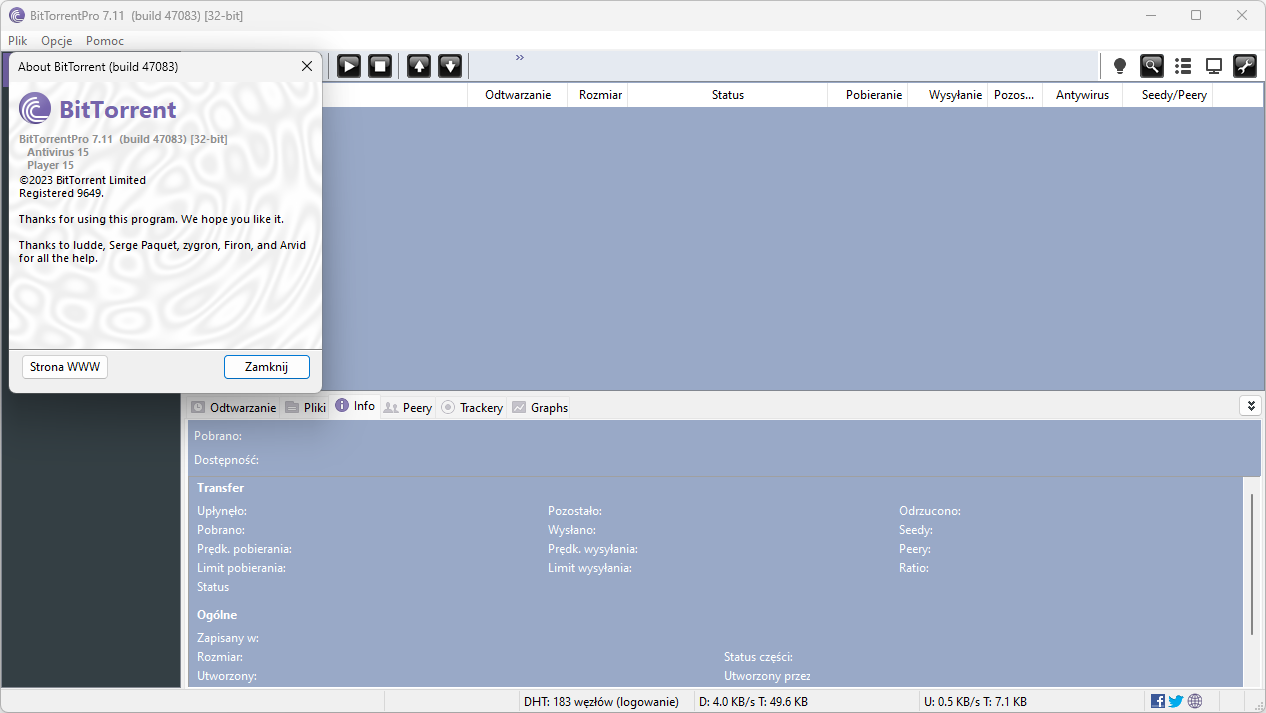
Task: Sort by Wysyłanie column header
Action: [x=948, y=95]
